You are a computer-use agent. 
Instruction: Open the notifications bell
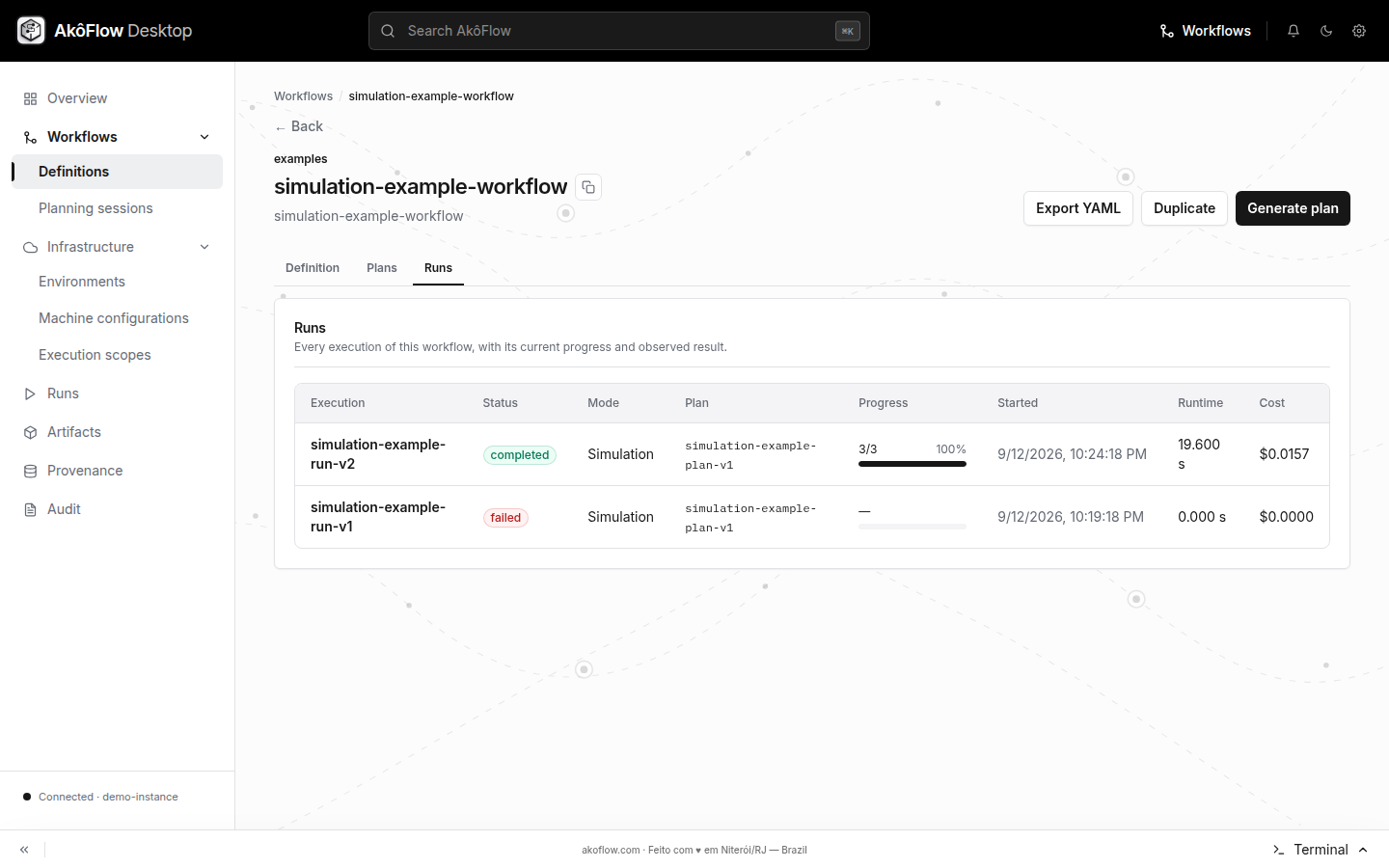(x=1294, y=31)
